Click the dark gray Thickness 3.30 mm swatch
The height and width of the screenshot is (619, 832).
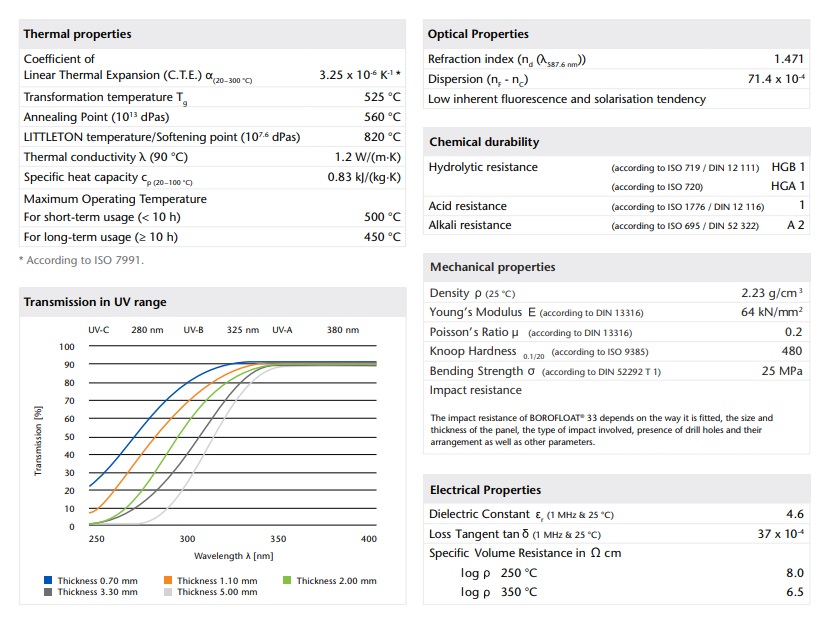(x=48, y=592)
